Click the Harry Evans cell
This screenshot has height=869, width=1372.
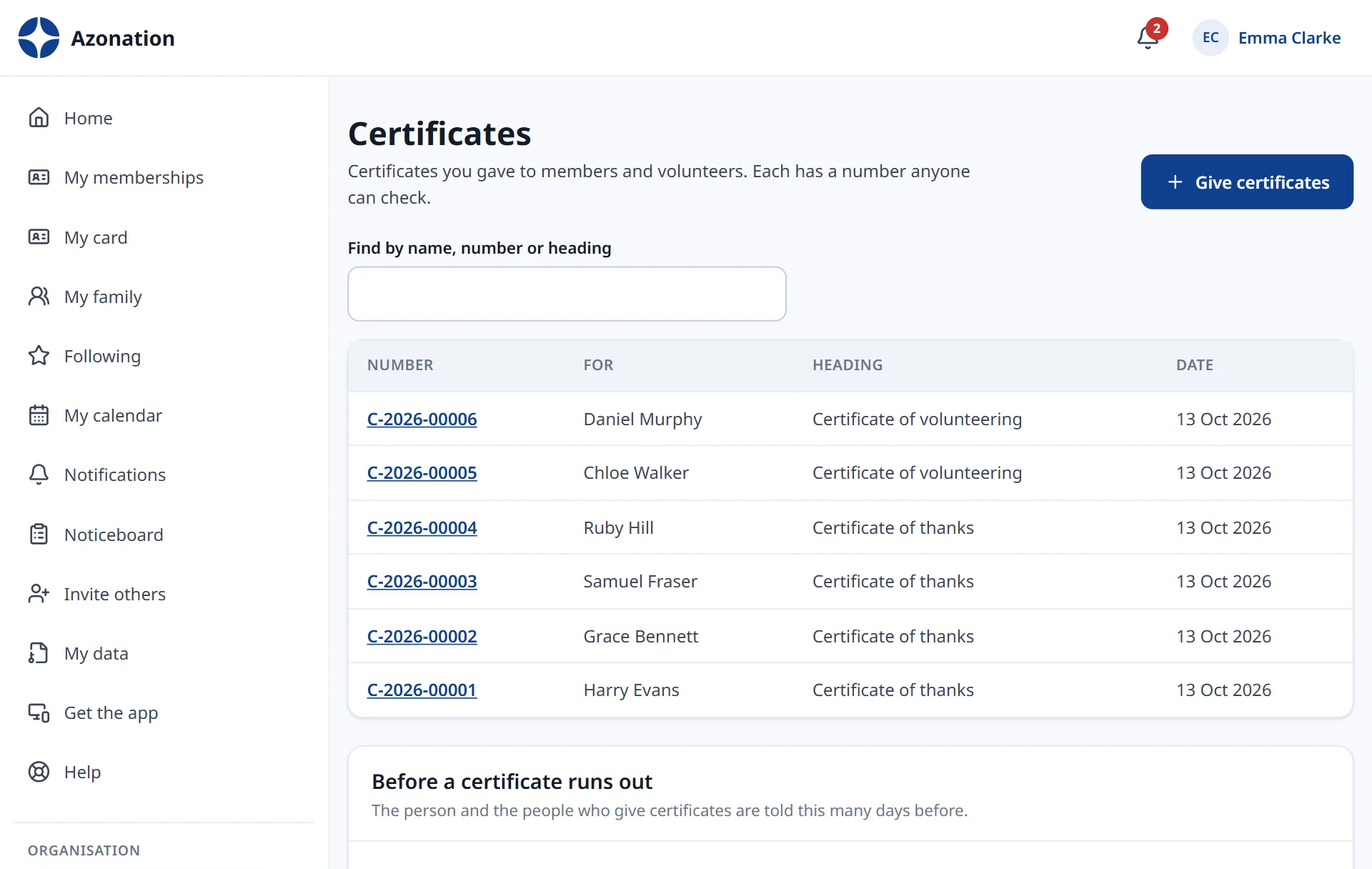click(631, 690)
